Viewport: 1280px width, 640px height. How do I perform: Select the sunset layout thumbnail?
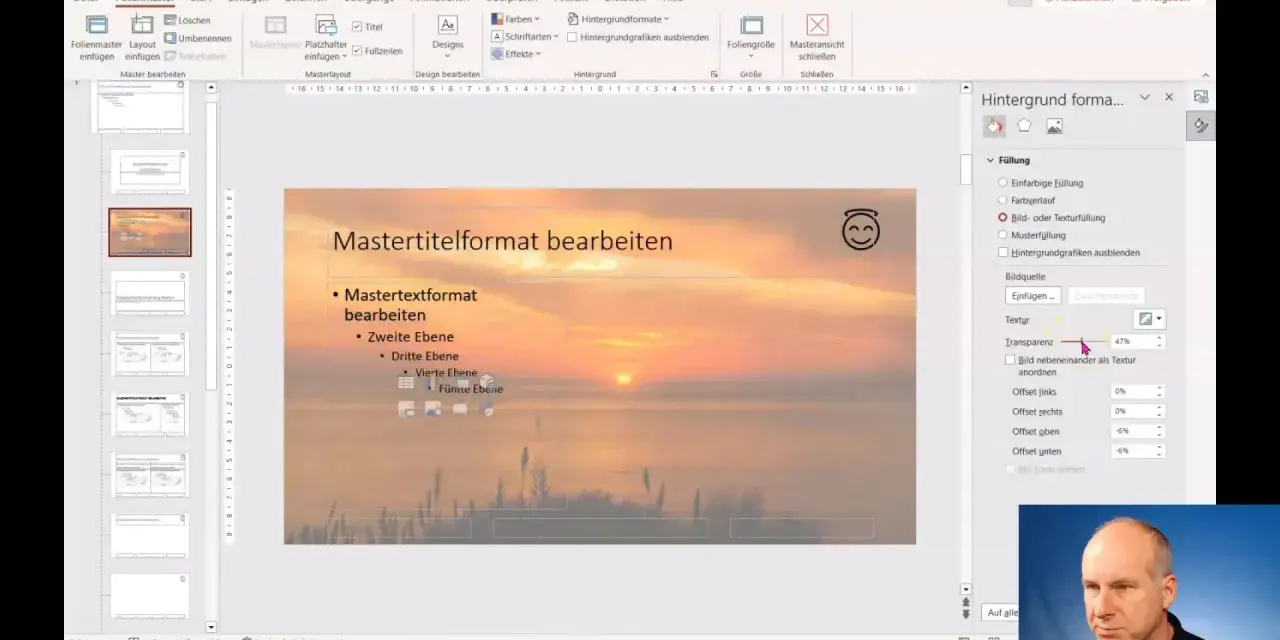tap(150, 232)
